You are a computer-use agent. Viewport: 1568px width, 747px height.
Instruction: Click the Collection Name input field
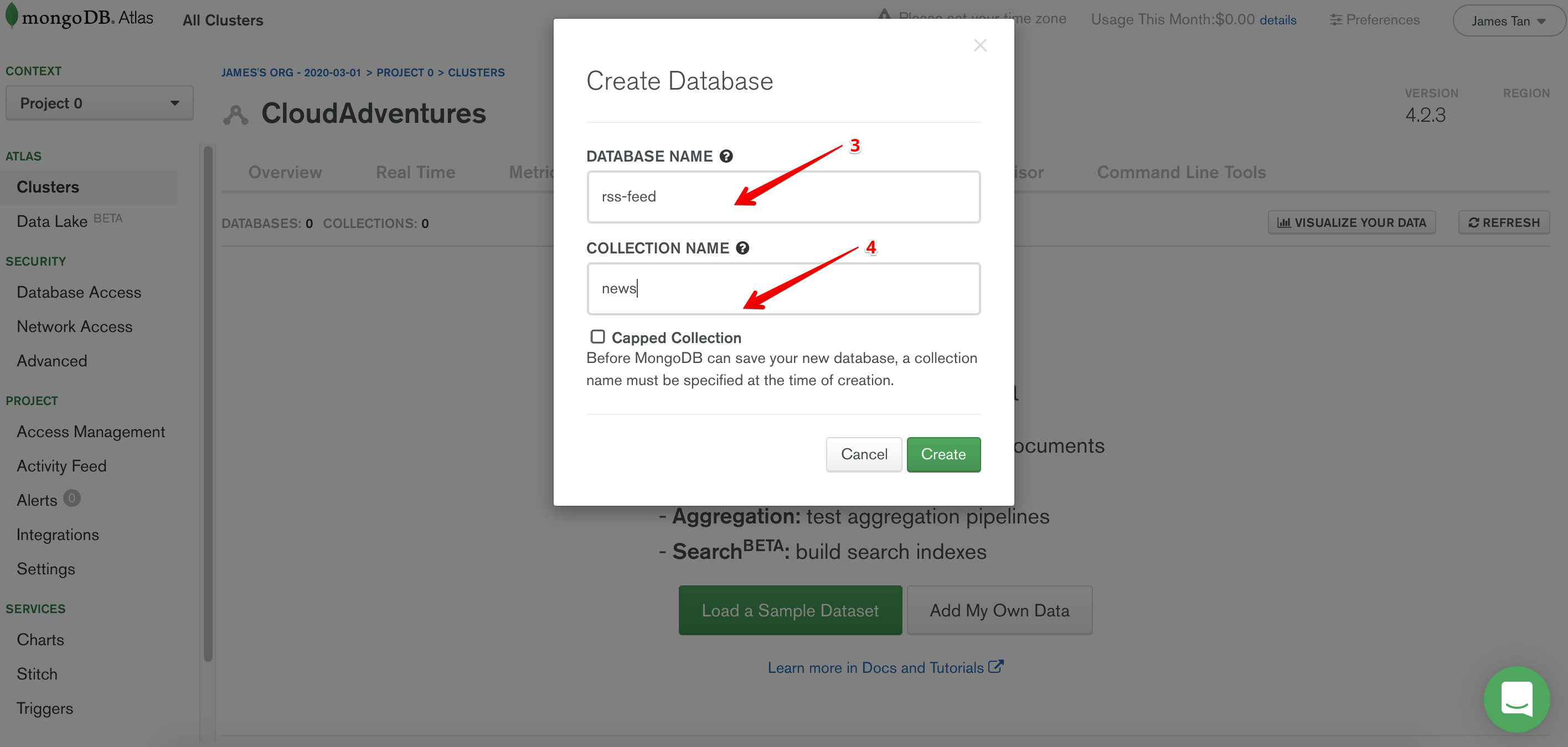coord(783,288)
